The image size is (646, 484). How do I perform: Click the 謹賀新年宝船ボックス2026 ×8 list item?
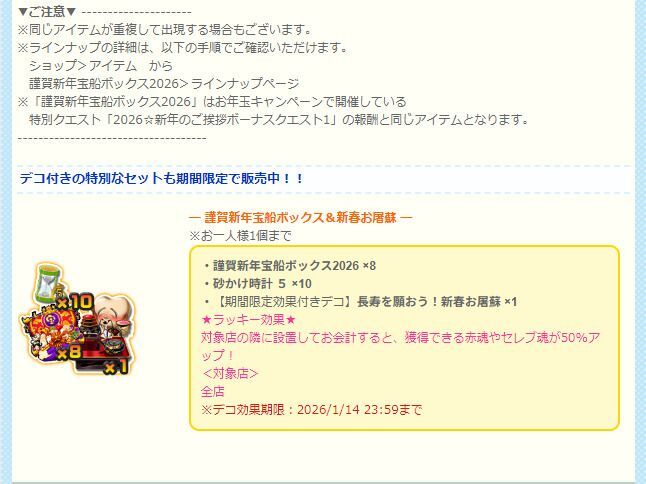click(290, 266)
